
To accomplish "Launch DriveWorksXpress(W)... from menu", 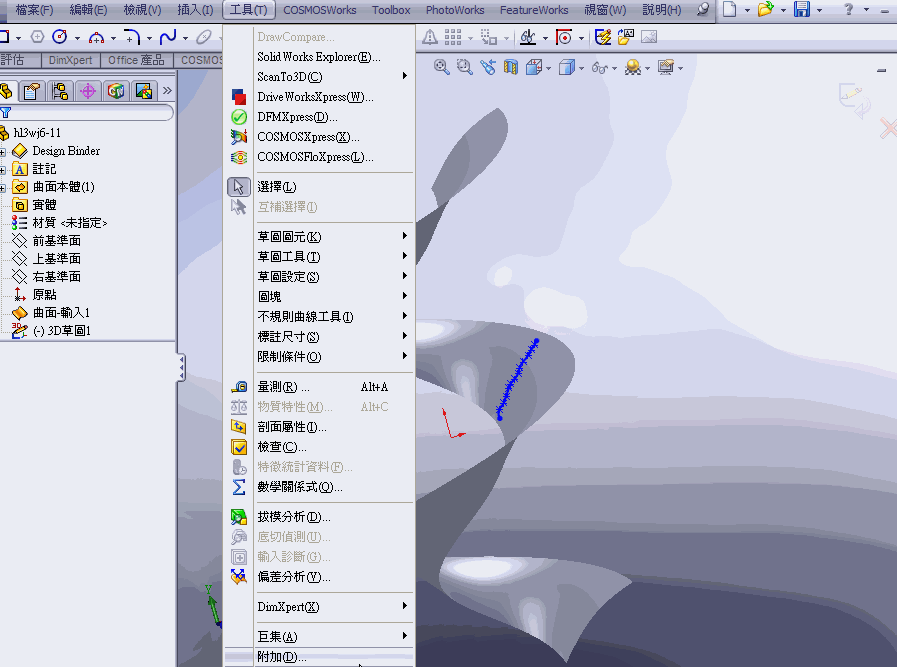I will click(319, 97).
